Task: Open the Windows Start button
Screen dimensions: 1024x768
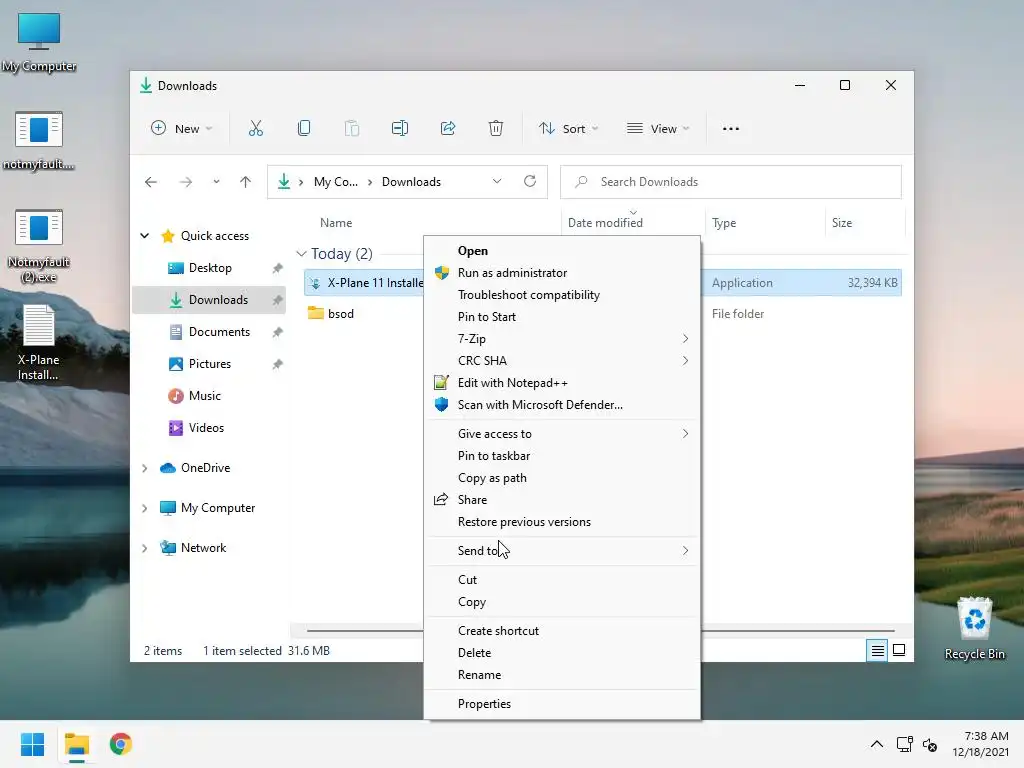Action: tap(32, 744)
